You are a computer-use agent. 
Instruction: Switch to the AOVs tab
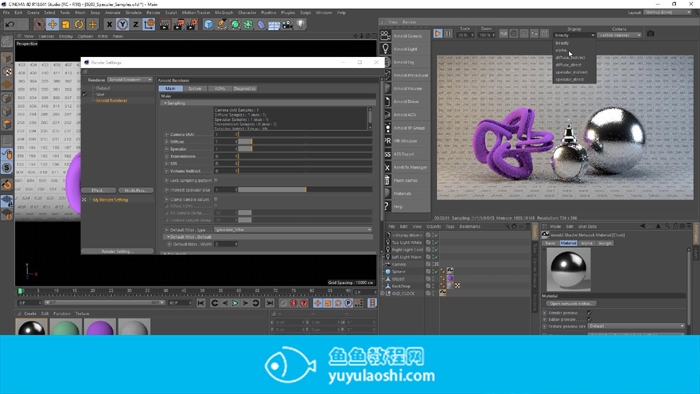pos(220,88)
